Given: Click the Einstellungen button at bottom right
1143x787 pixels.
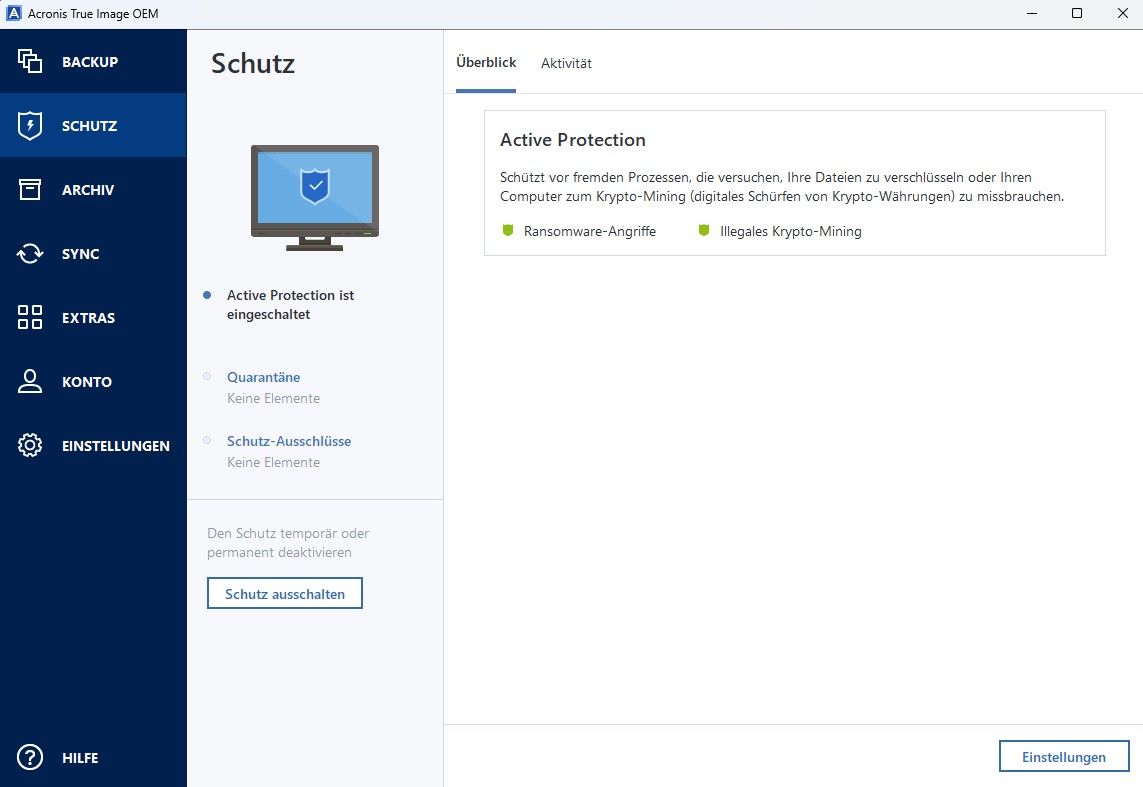Looking at the screenshot, I should pos(1064,757).
